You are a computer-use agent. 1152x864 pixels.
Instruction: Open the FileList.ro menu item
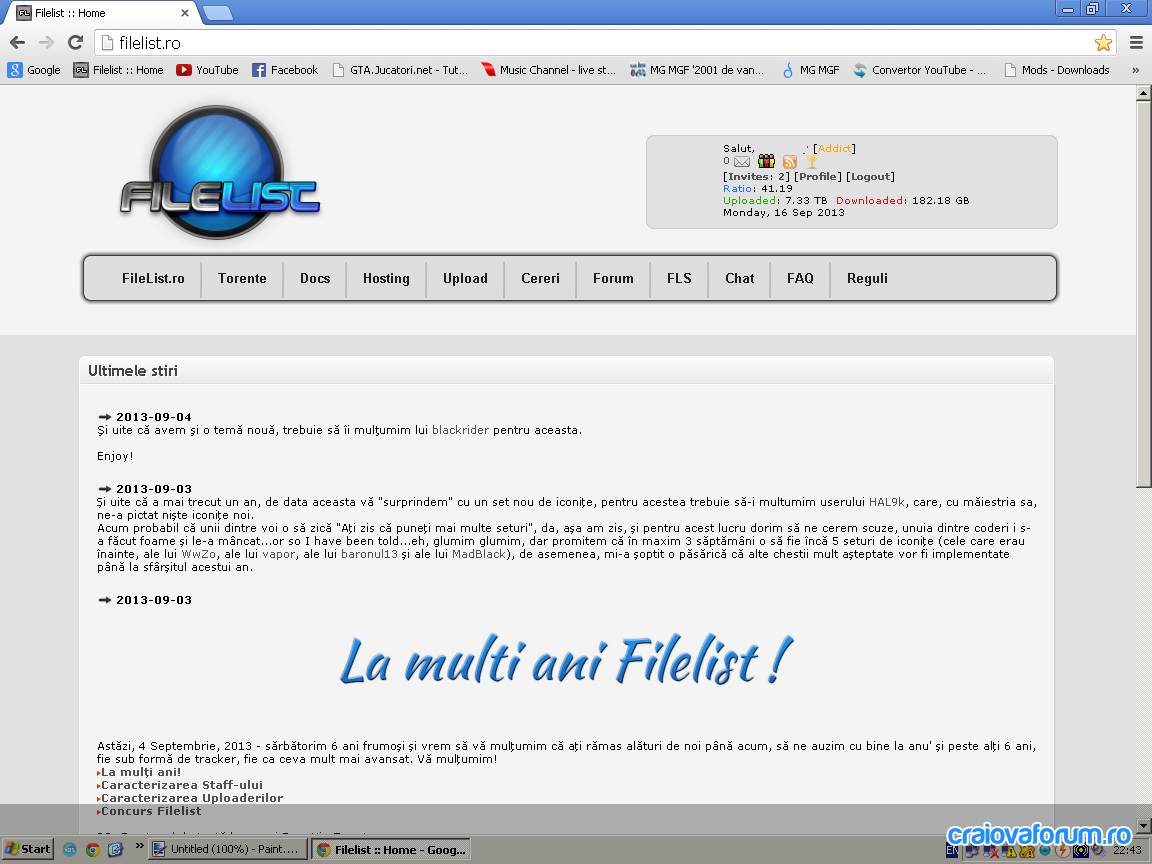pos(153,278)
